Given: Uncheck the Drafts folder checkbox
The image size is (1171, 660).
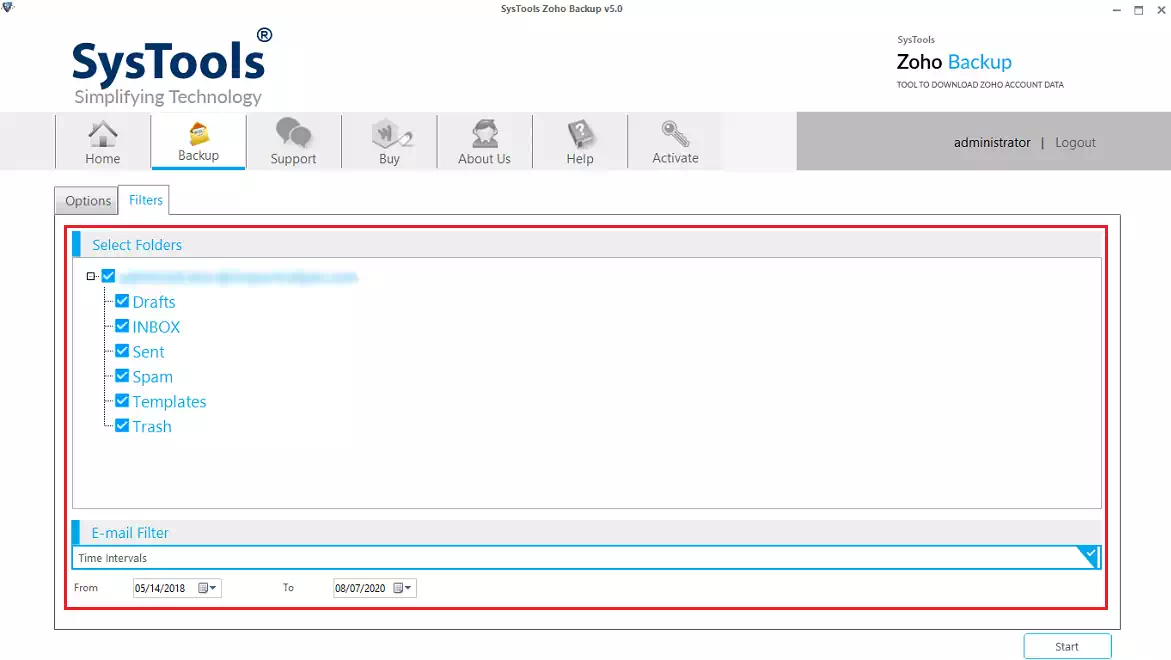Looking at the screenshot, I should click(122, 301).
